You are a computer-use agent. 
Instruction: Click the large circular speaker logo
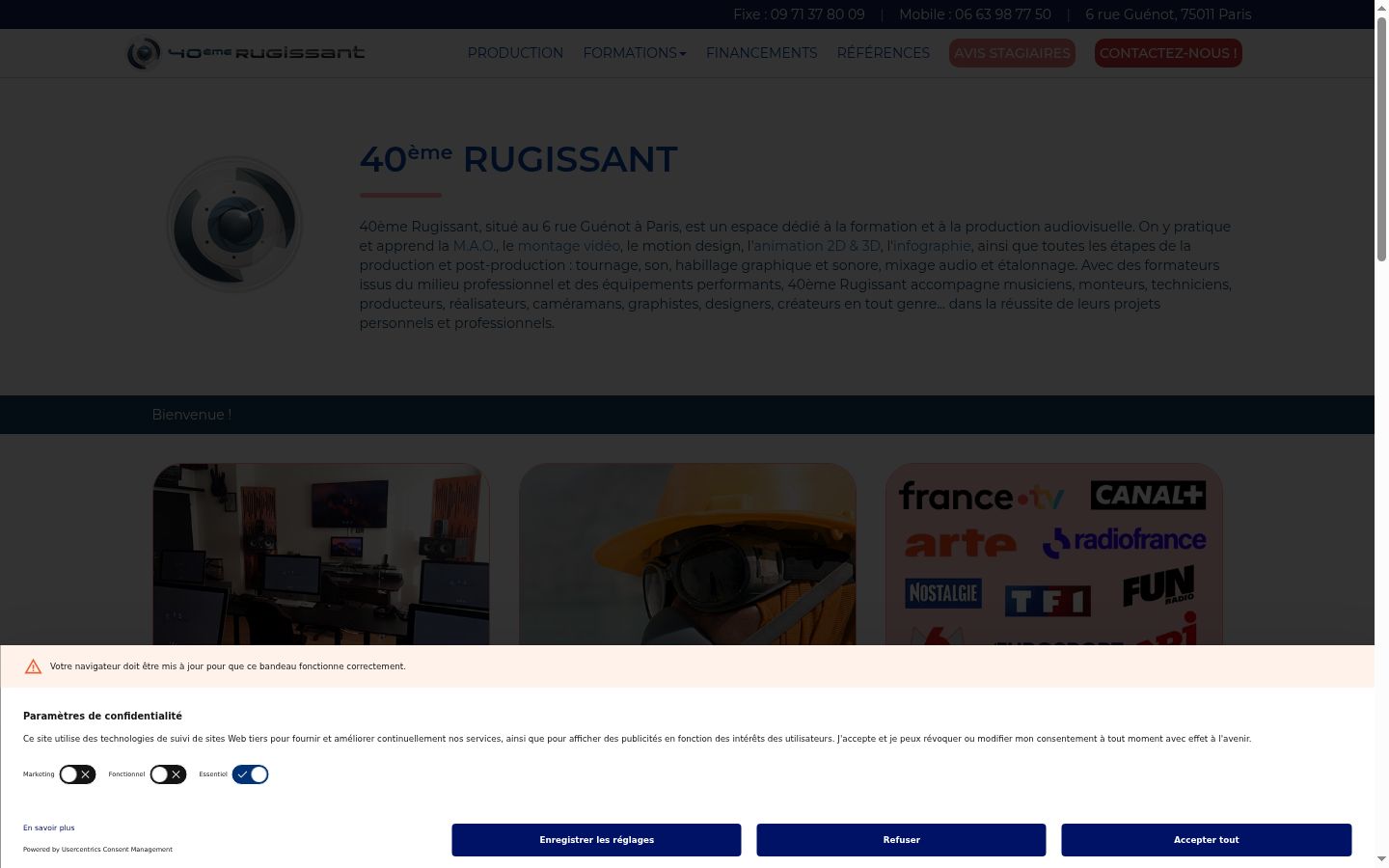(x=234, y=225)
